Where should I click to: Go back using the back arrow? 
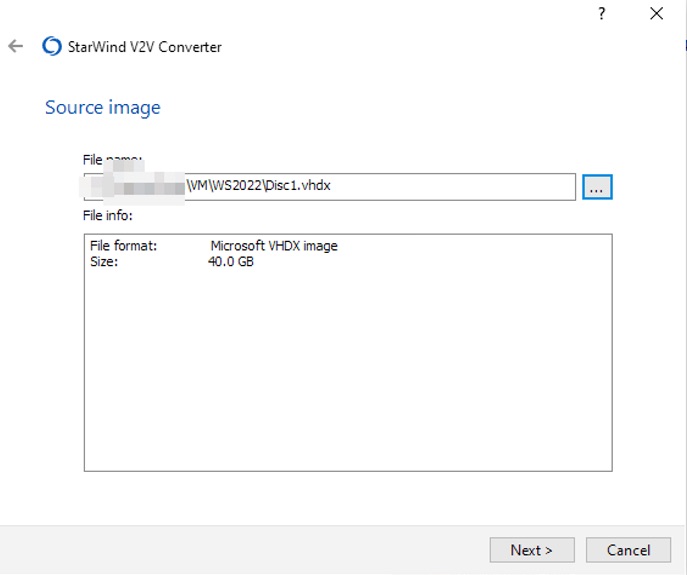[15, 46]
